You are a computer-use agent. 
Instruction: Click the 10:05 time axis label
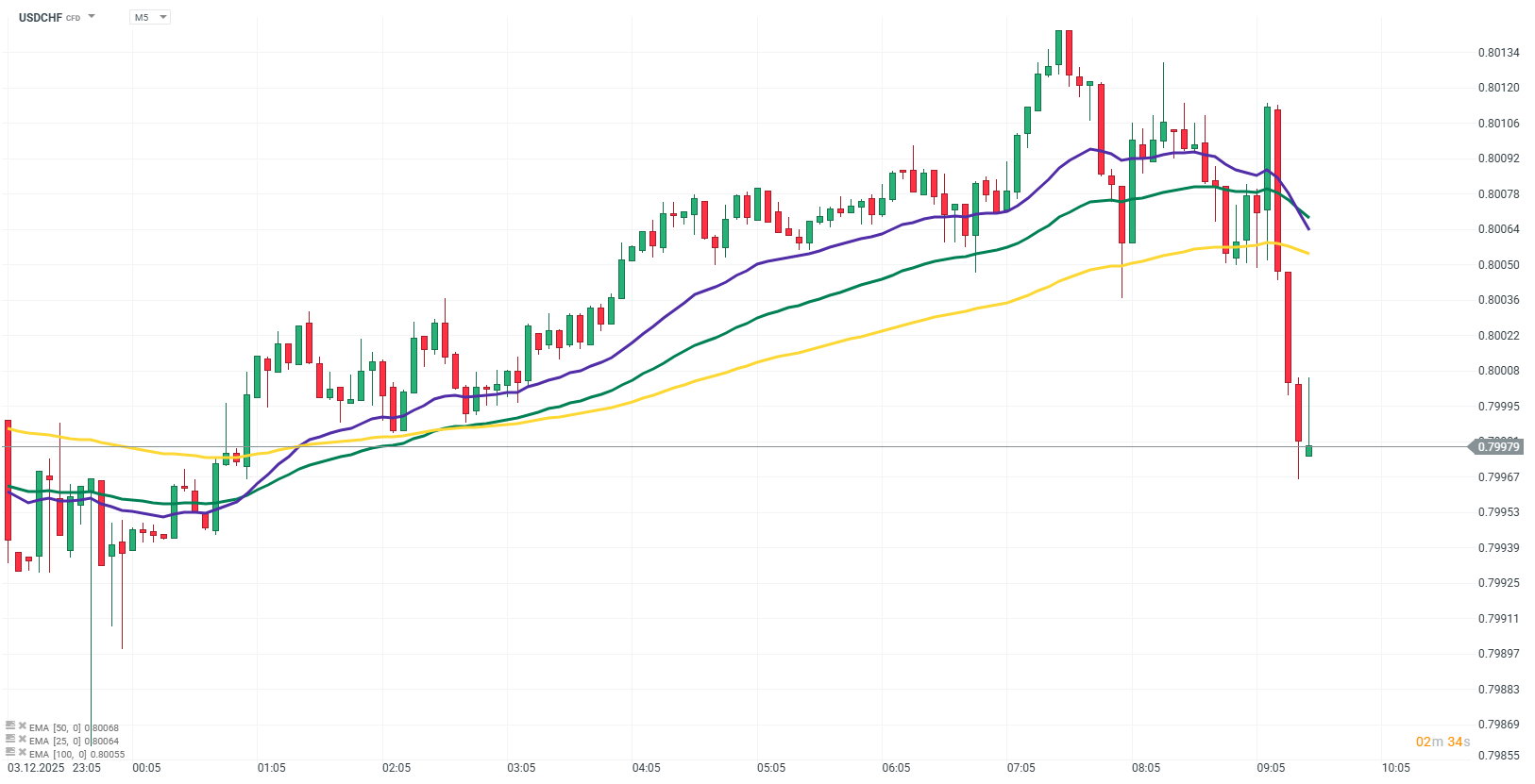point(1395,768)
